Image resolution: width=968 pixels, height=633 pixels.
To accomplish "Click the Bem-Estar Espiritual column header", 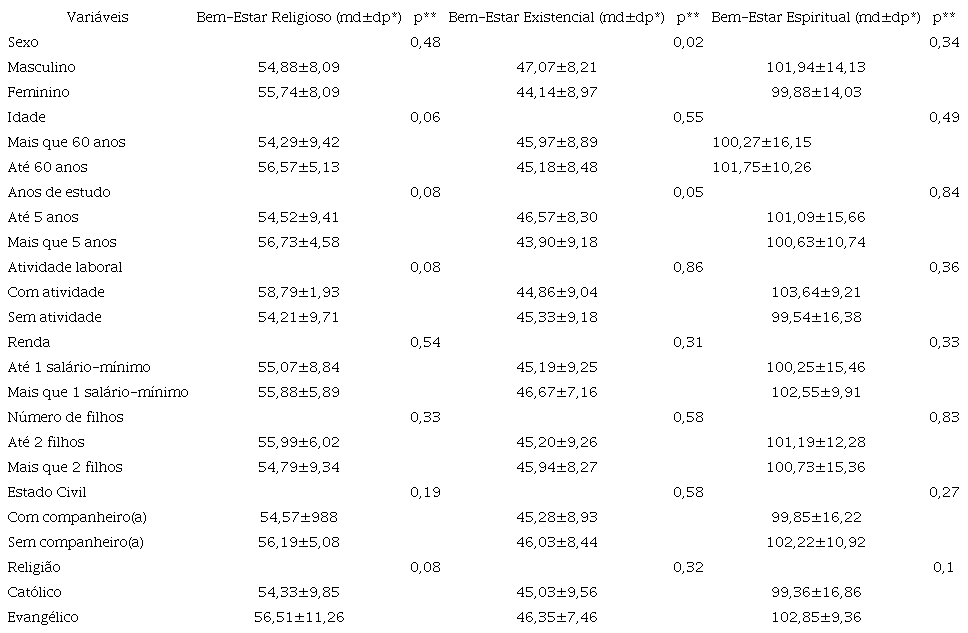I will [816, 17].
